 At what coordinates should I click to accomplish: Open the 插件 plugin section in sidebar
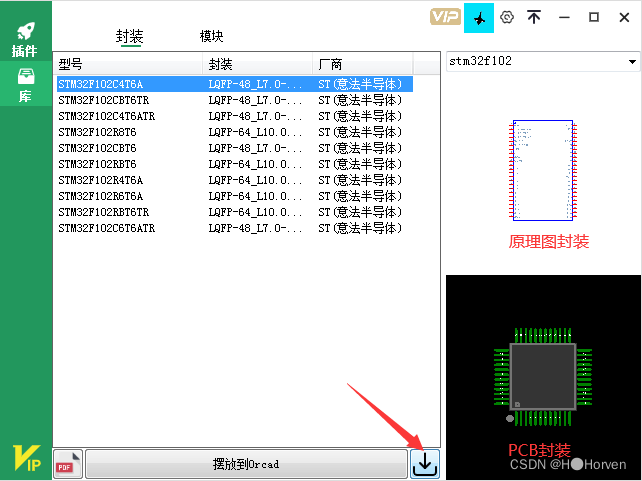pyautogui.click(x=25, y=39)
